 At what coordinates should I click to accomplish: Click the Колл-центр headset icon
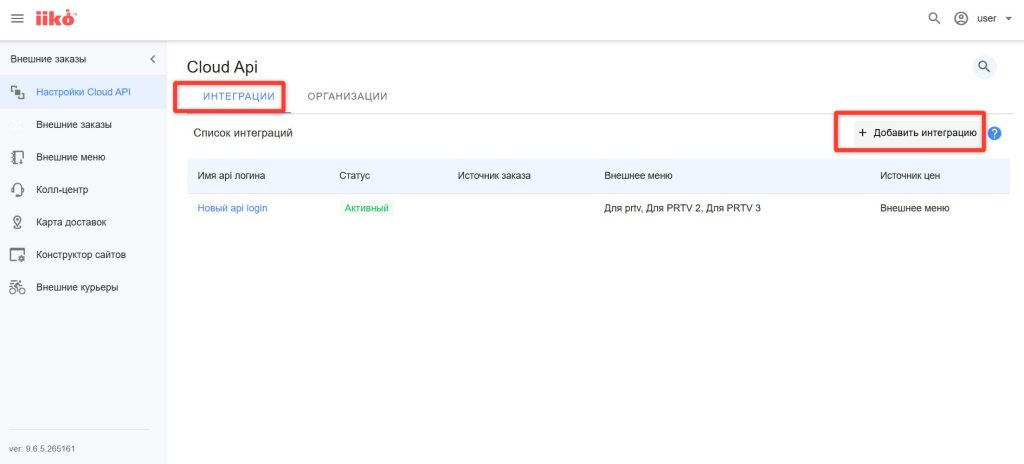(x=17, y=189)
